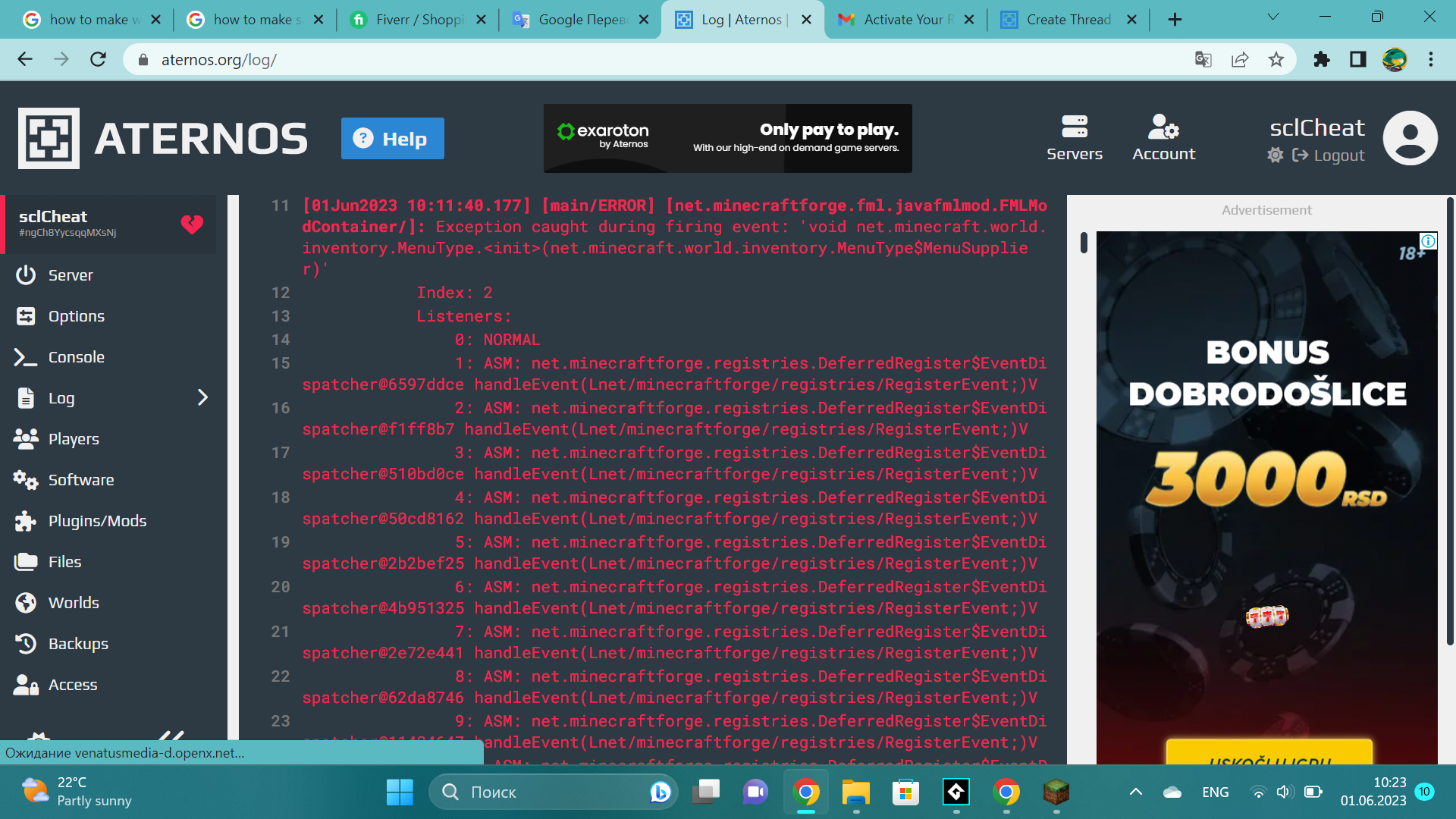This screenshot has height=819, width=1456.
Task: Click the heart icon next to sclCheat
Action: click(x=192, y=224)
